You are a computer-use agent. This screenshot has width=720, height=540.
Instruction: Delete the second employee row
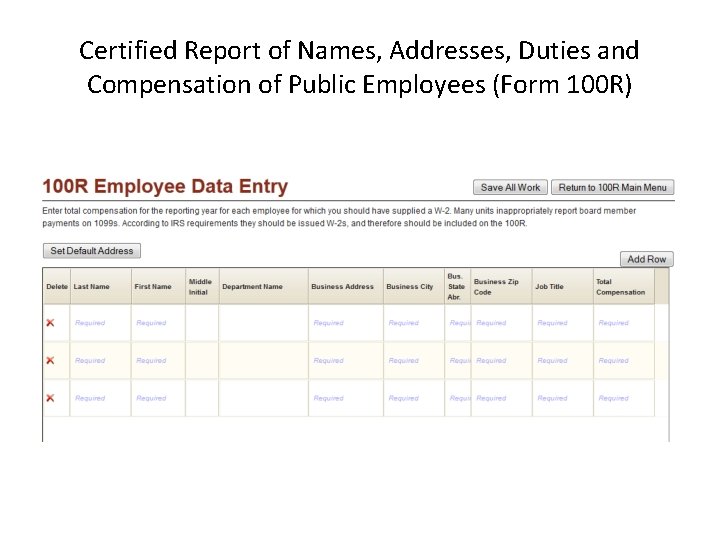coord(51,360)
